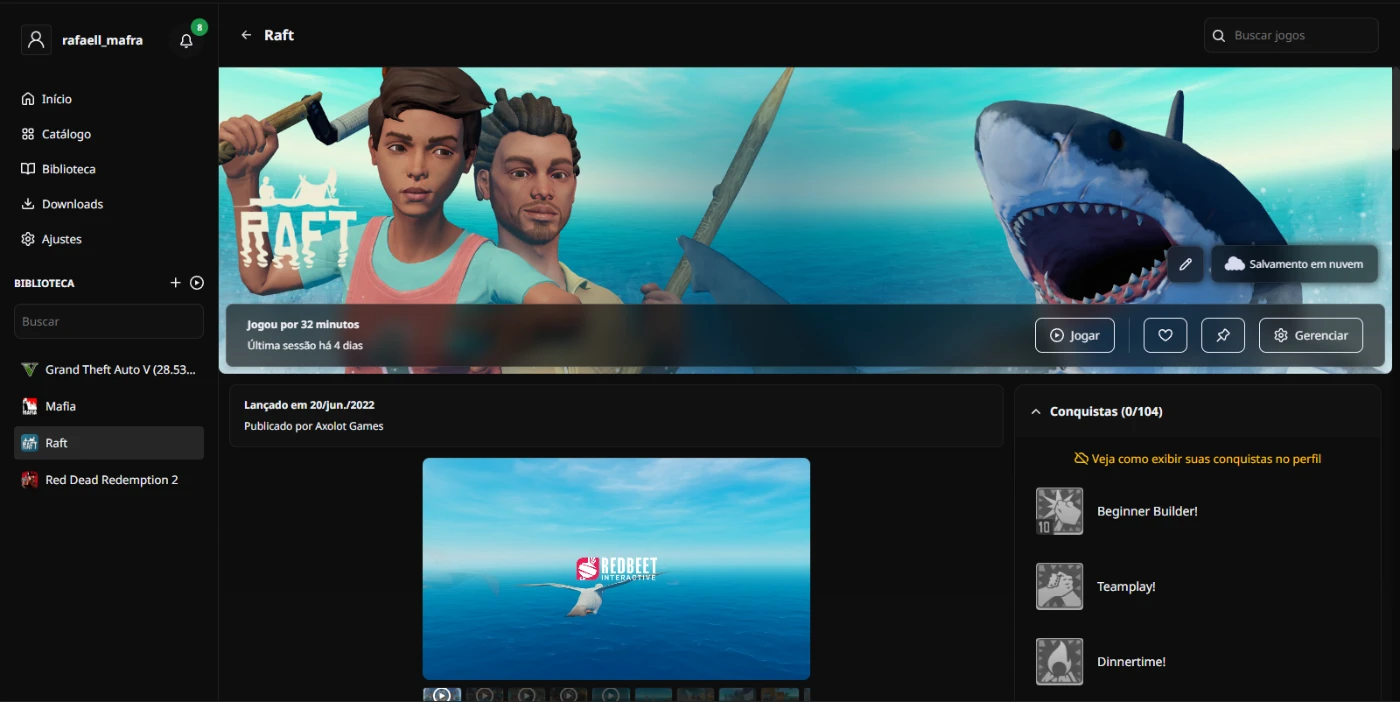The image size is (1400, 702).
Task: Open the Catálogo menu item
Action: click(x=66, y=134)
